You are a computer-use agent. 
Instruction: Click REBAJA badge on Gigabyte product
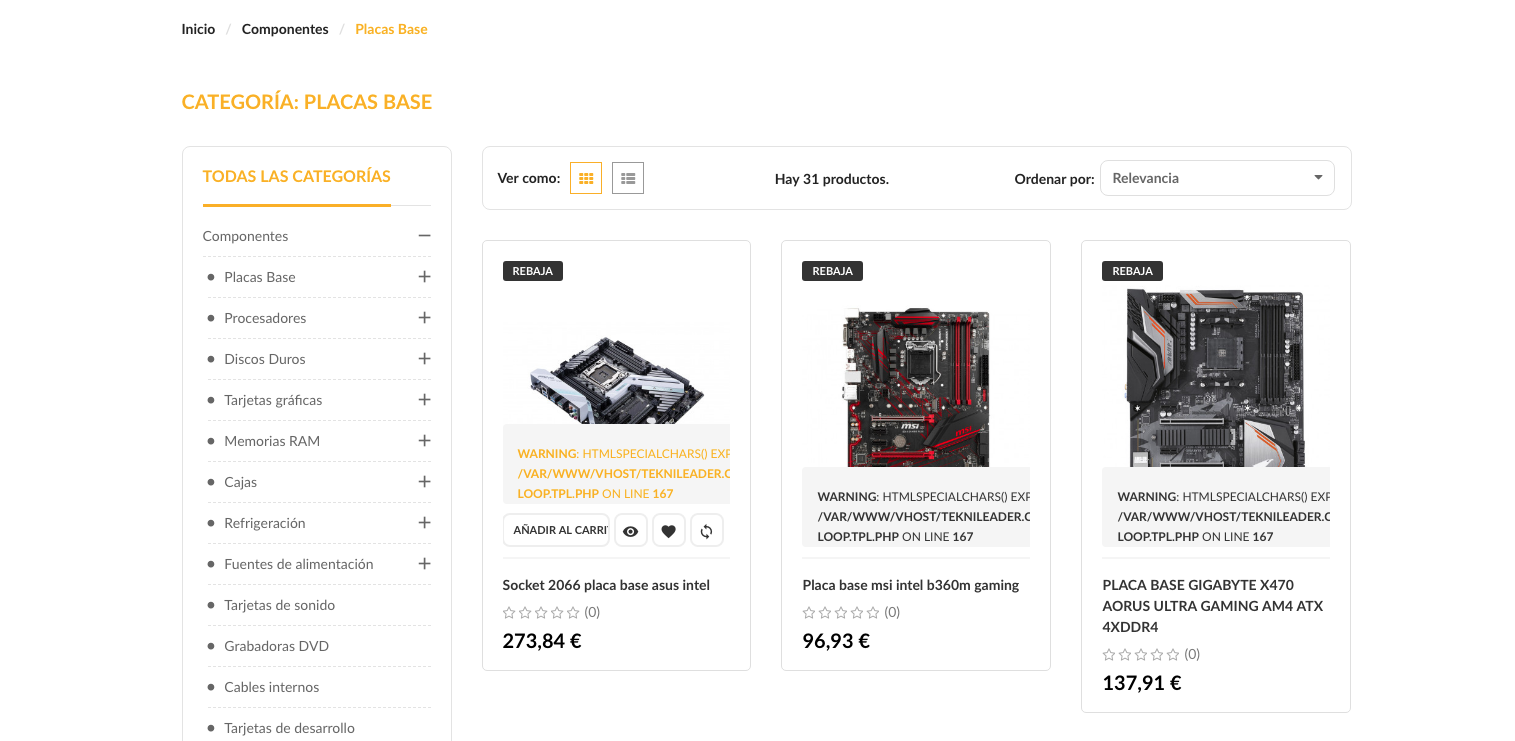tap(1132, 271)
